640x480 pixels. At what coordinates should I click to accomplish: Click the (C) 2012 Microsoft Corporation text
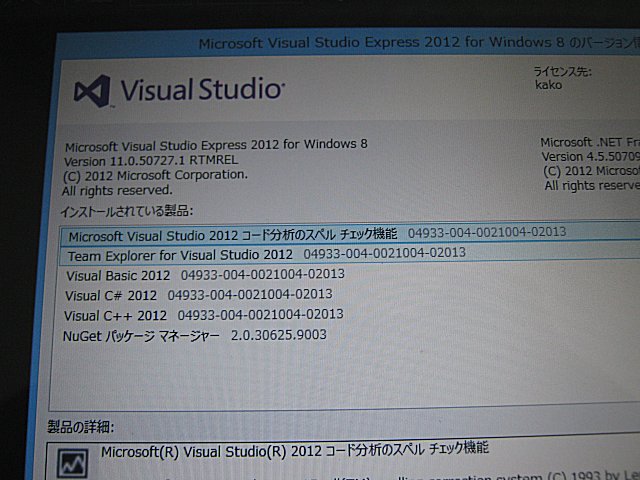[x=155, y=176]
